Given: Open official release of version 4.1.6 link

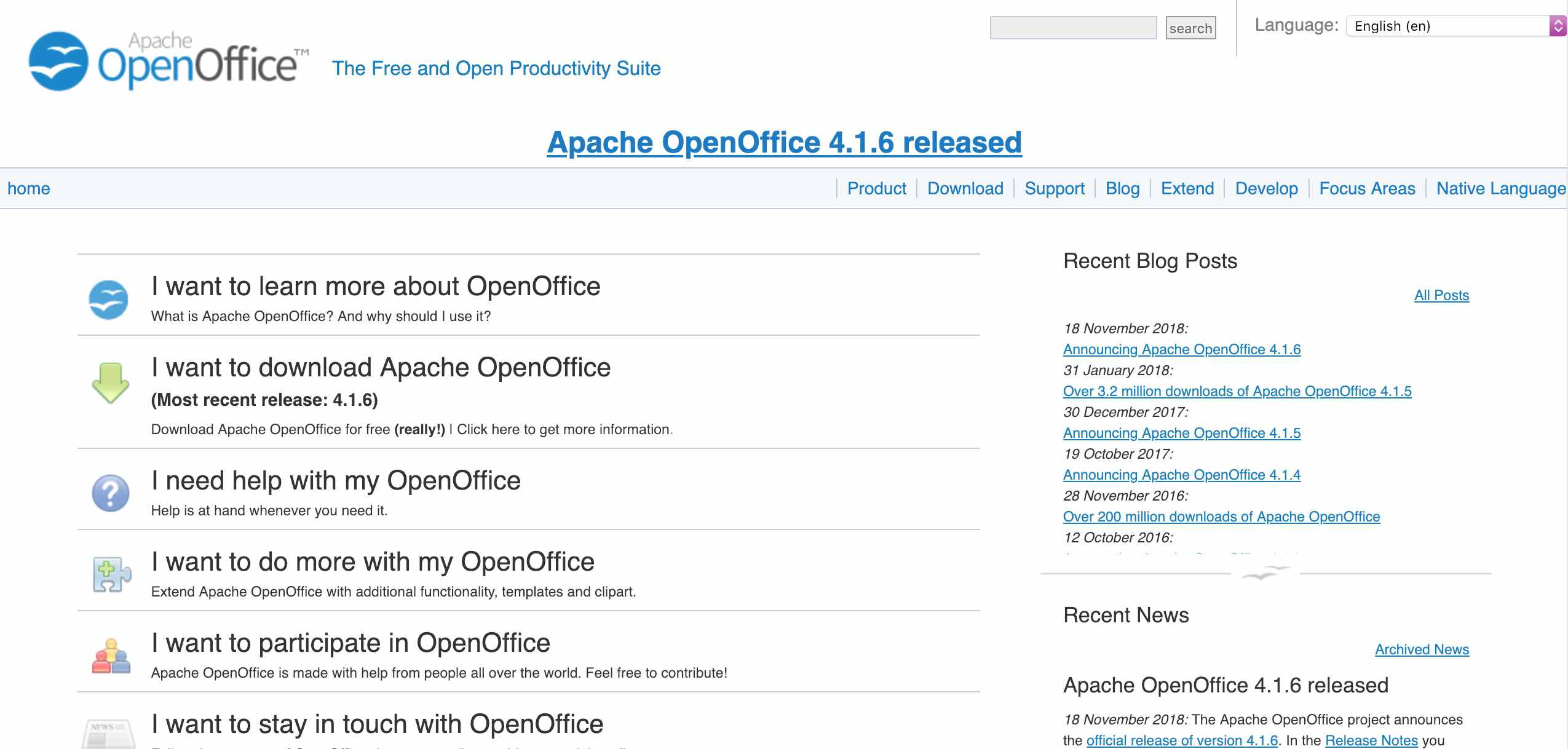Looking at the screenshot, I should [1182, 740].
